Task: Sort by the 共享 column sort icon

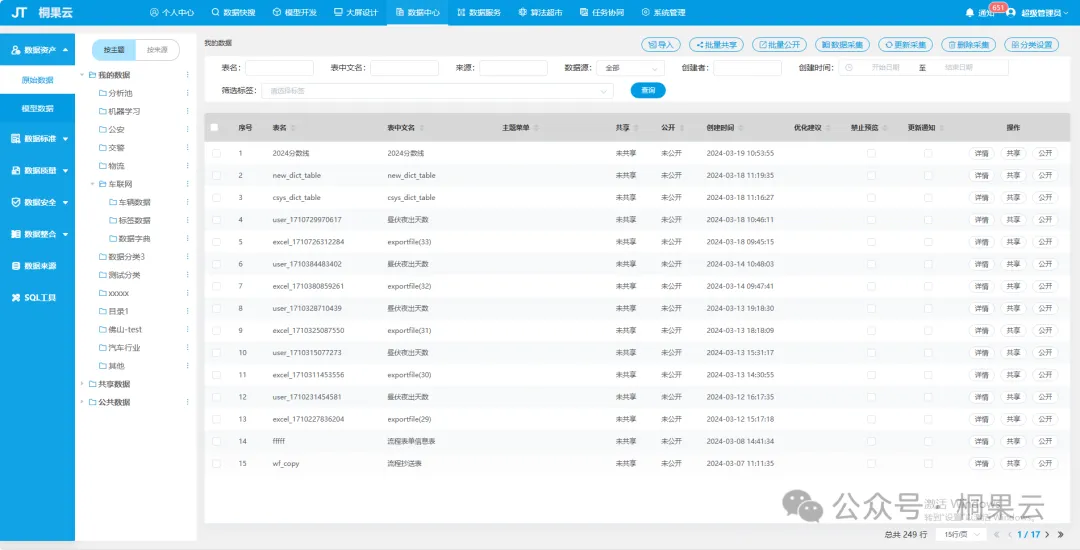Action: [x=636, y=128]
